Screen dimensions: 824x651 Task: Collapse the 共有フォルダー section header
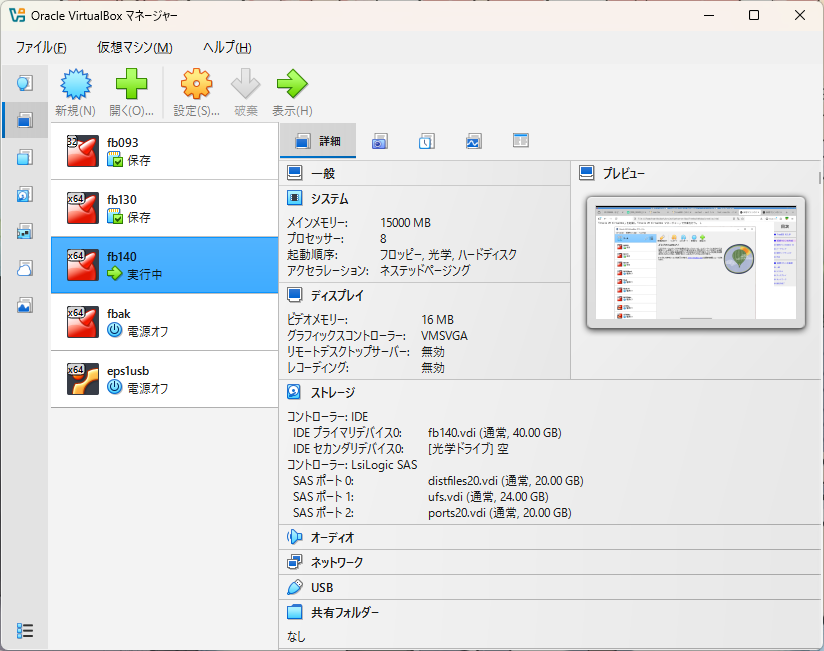click(x=551, y=612)
